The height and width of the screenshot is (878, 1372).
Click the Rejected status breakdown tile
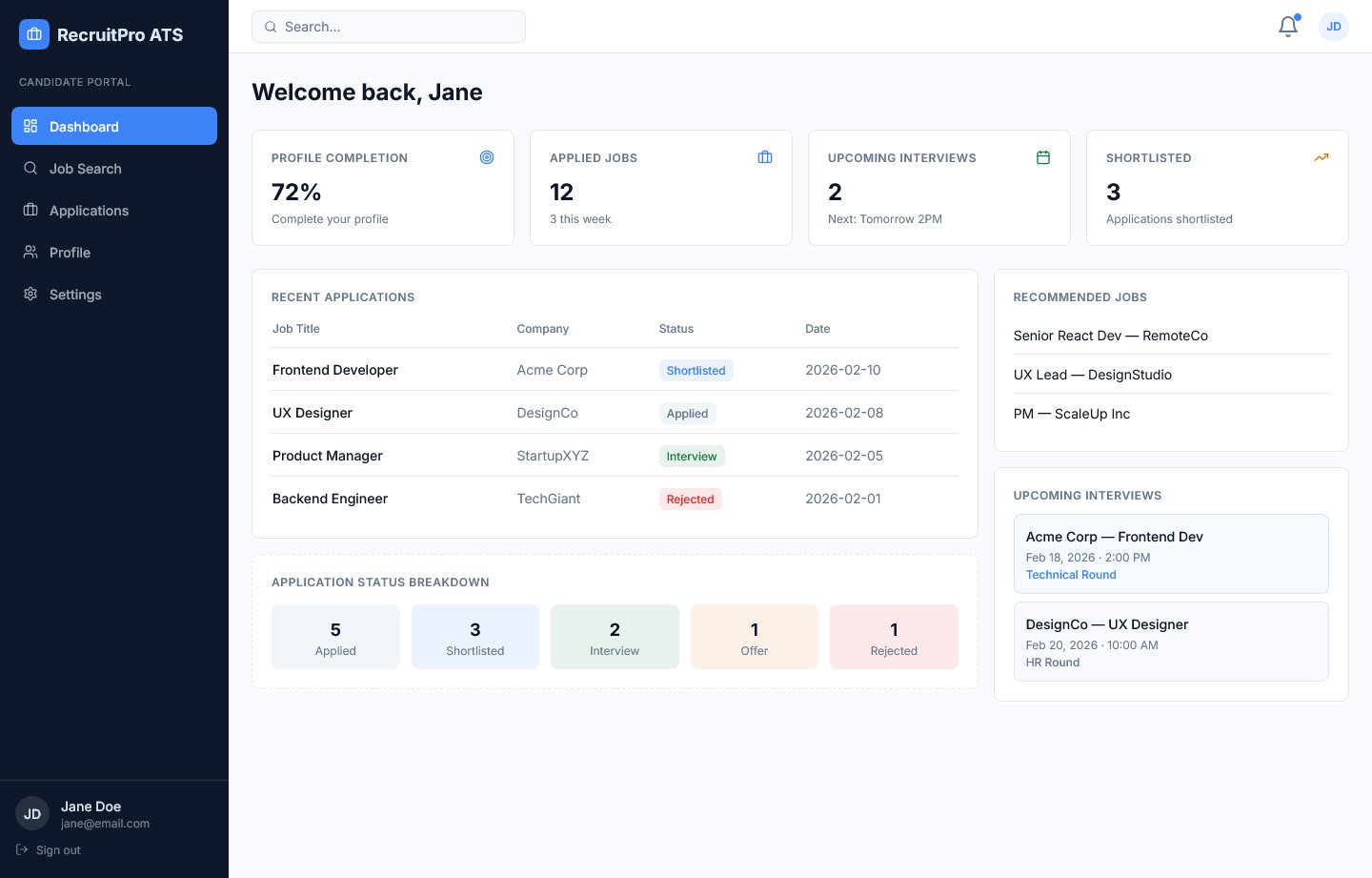[893, 637]
